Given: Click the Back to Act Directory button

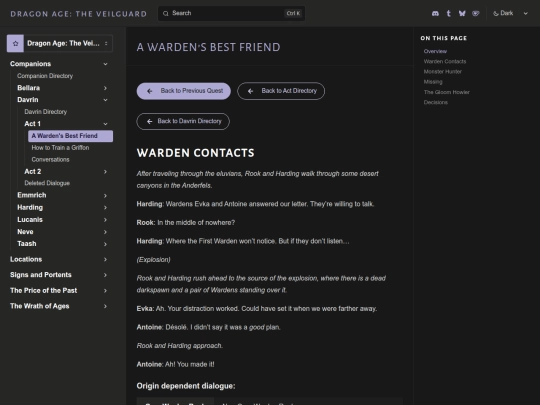Looking at the screenshot, I should [281, 91].
